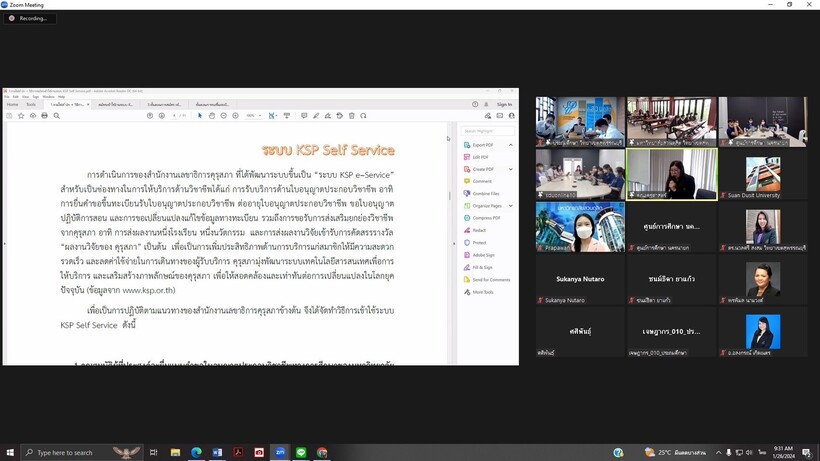Open Microsoft Edge from the taskbar

(196, 452)
